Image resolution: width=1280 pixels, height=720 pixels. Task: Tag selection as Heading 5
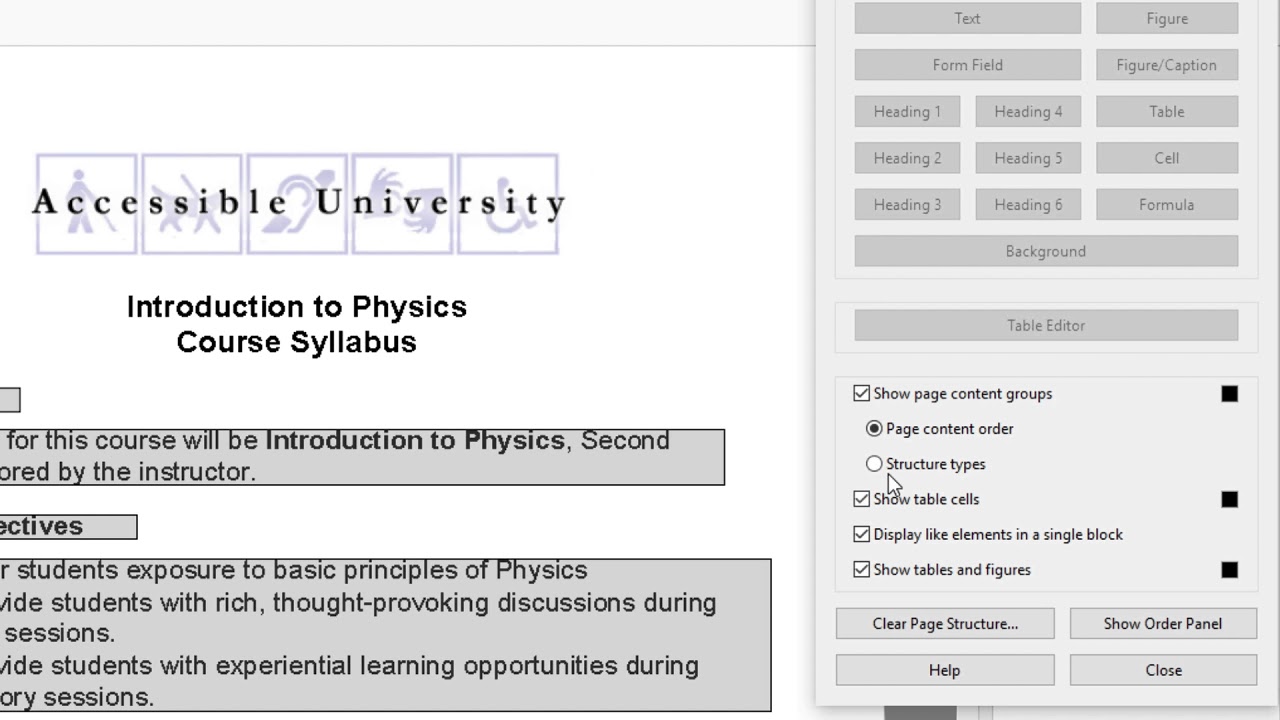point(1028,158)
